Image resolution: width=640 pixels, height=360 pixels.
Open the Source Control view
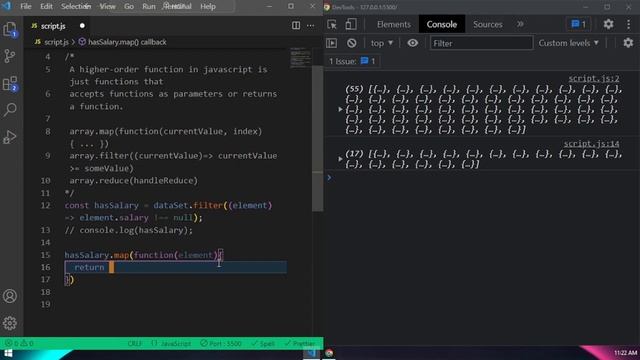pos(10,56)
